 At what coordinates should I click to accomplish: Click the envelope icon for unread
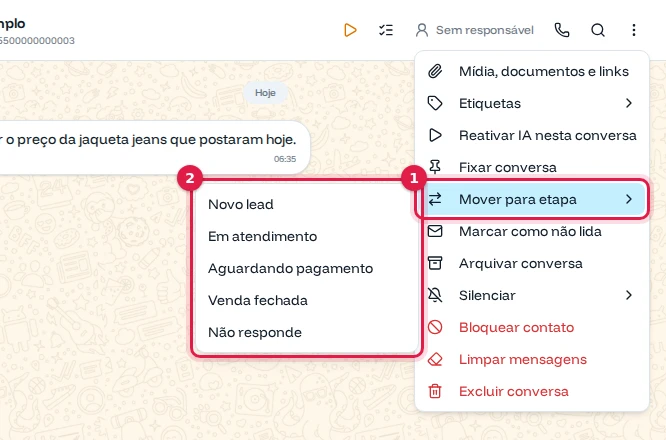pyautogui.click(x=435, y=231)
